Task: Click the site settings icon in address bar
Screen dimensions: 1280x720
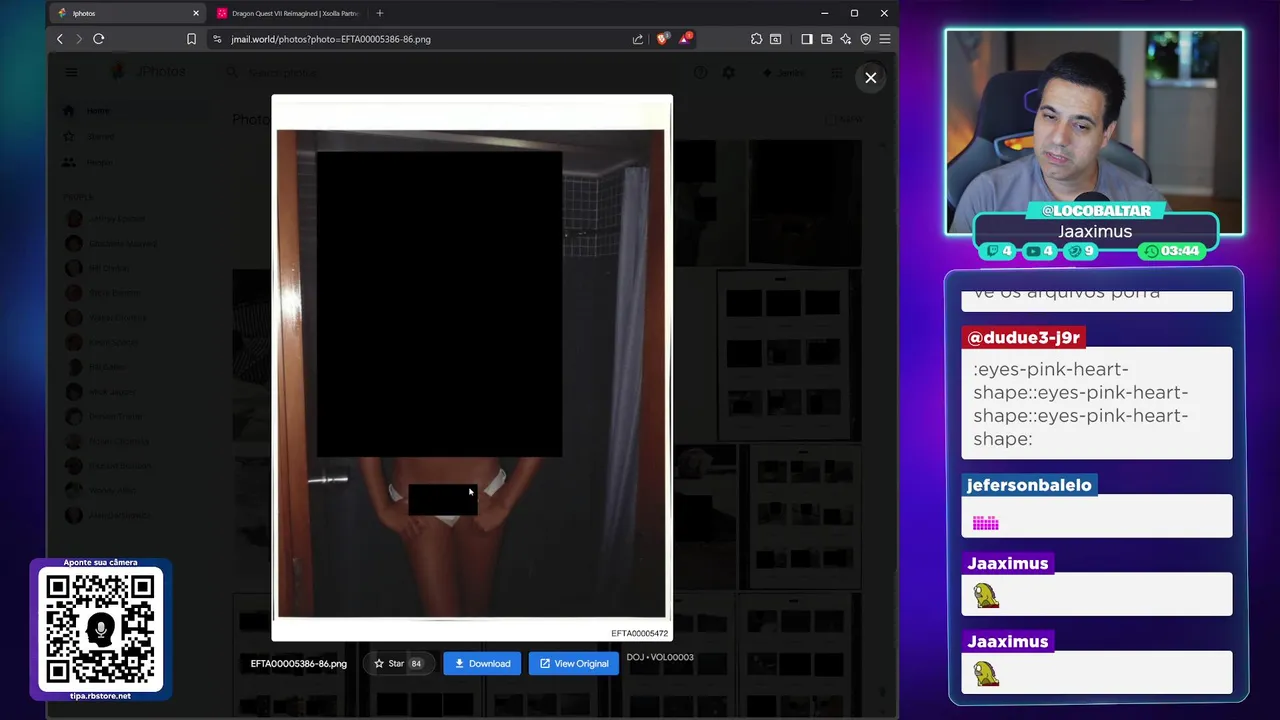Action: coord(217,39)
